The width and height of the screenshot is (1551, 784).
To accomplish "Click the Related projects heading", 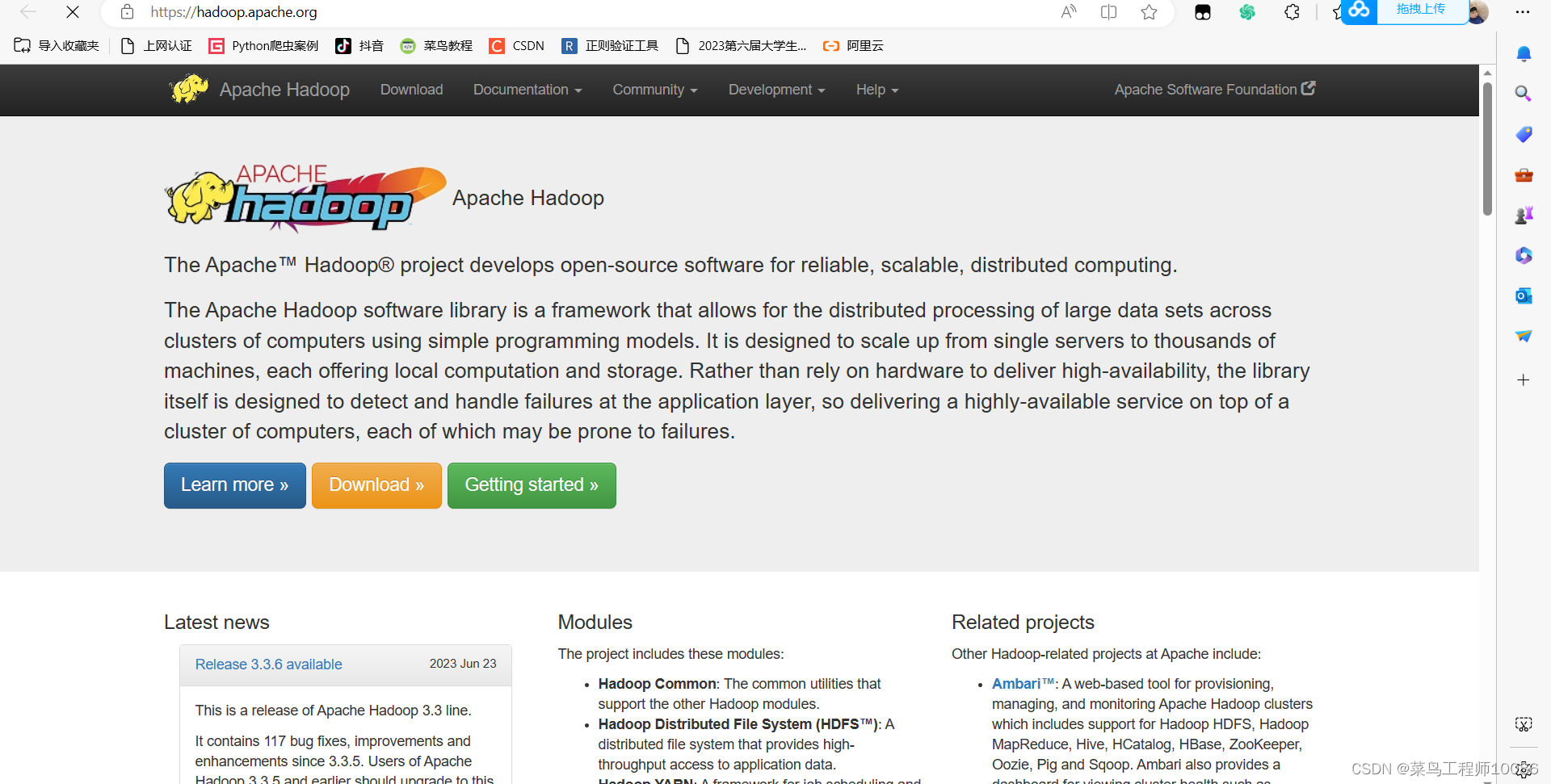I will (x=1023, y=623).
